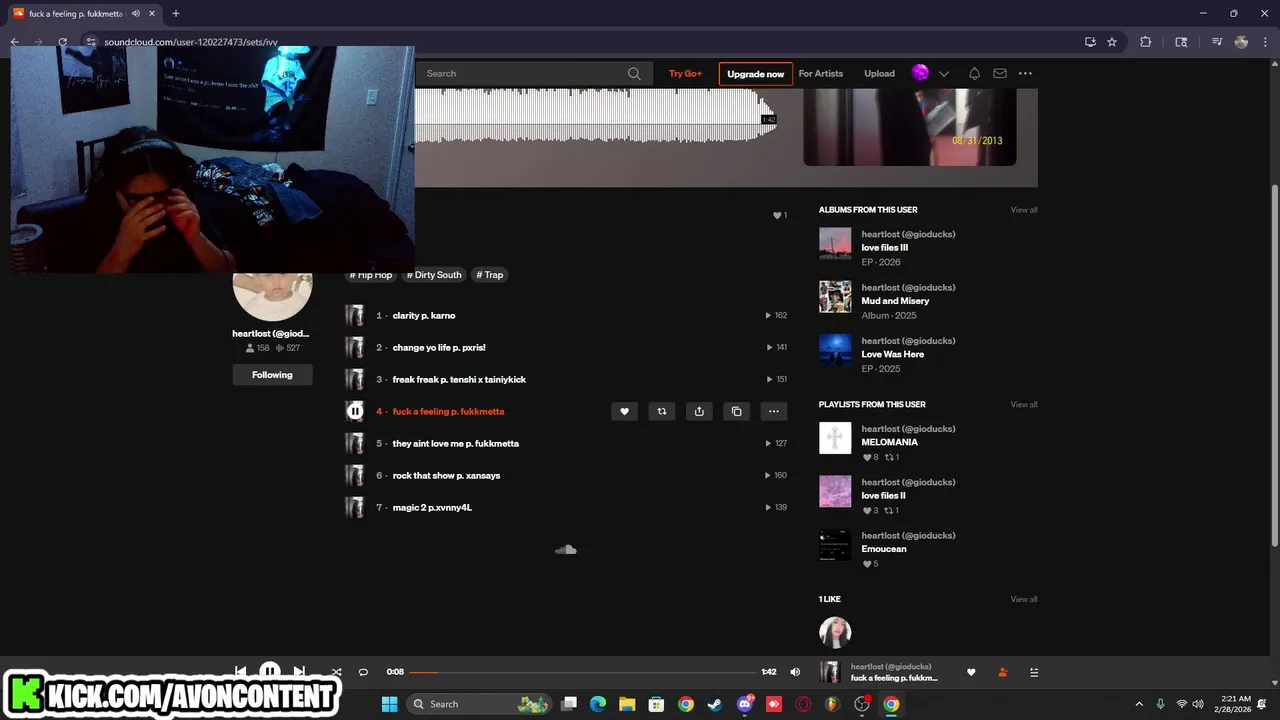The width and height of the screenshot is (1280, 720).
Task: Open the love files III EP
Action: click(x=885, y=248)
